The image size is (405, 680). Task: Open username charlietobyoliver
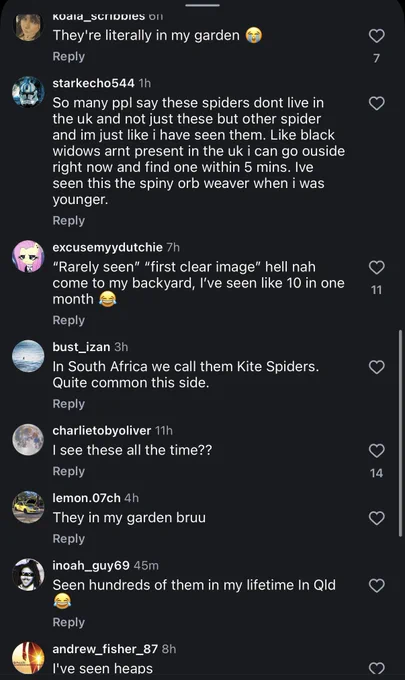click(102, 431)
